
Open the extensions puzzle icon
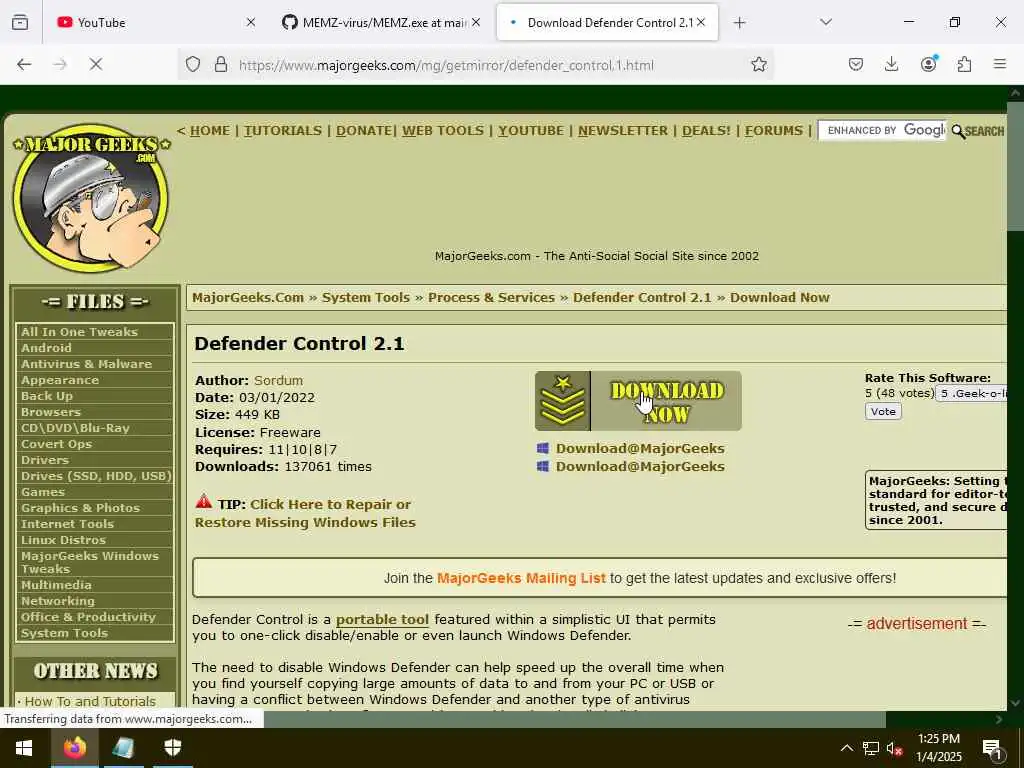tap(964, 64)
